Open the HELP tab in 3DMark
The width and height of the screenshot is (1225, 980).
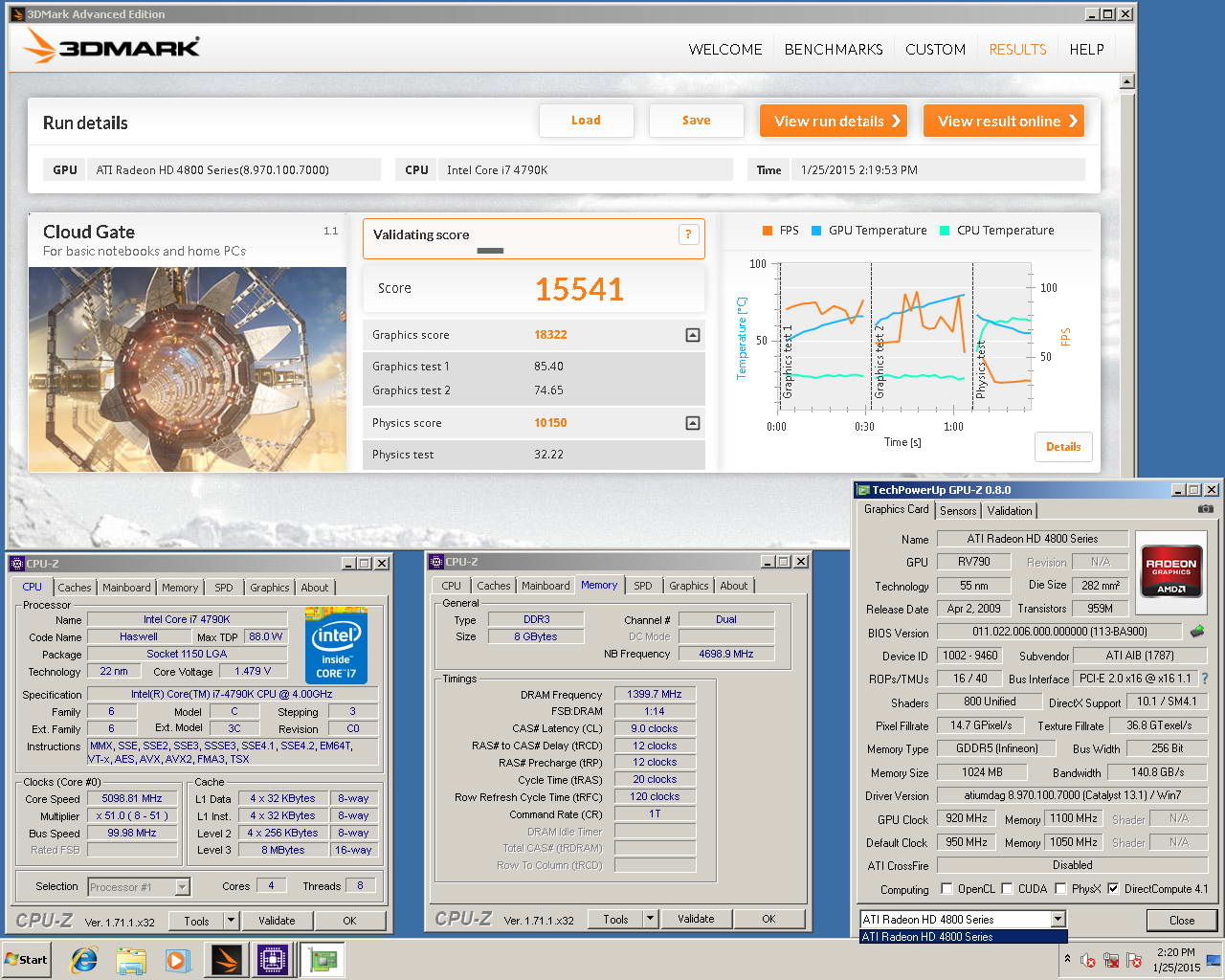coord(1086,50)
